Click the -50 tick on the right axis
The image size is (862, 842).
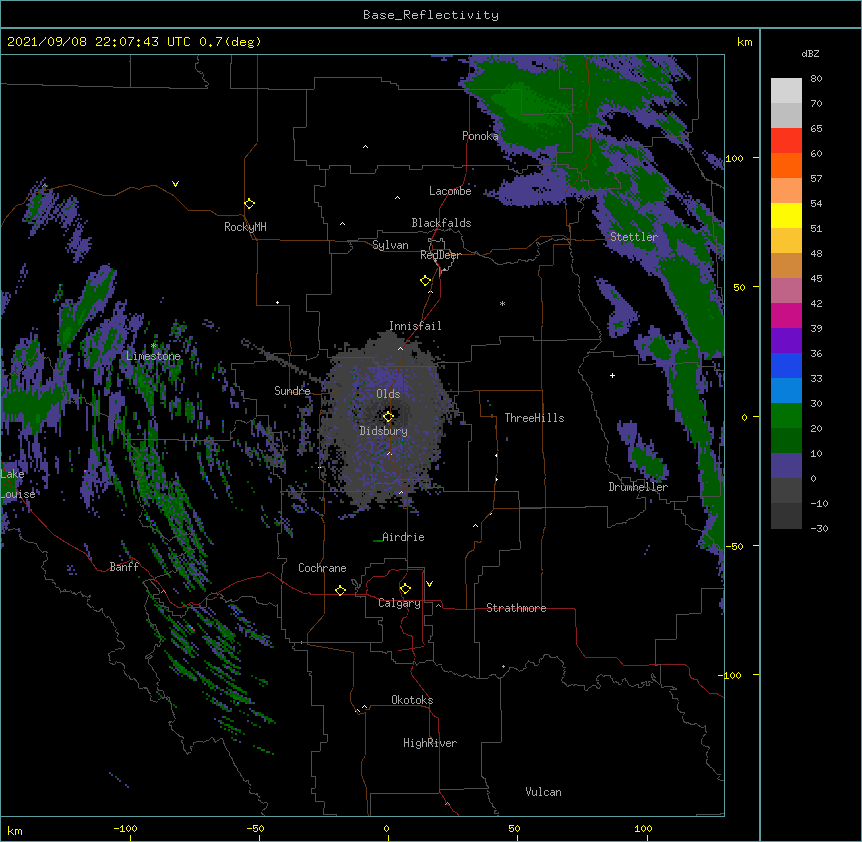tap(734, 546)
